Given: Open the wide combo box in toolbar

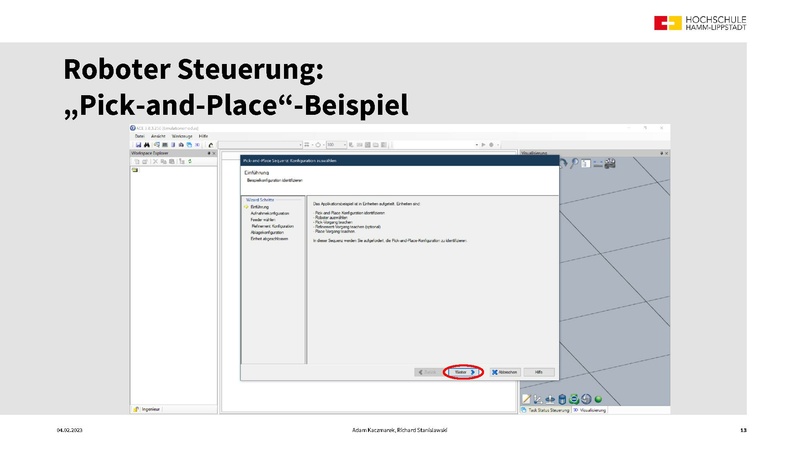Looking at the screenshot, I should [260, 144].
